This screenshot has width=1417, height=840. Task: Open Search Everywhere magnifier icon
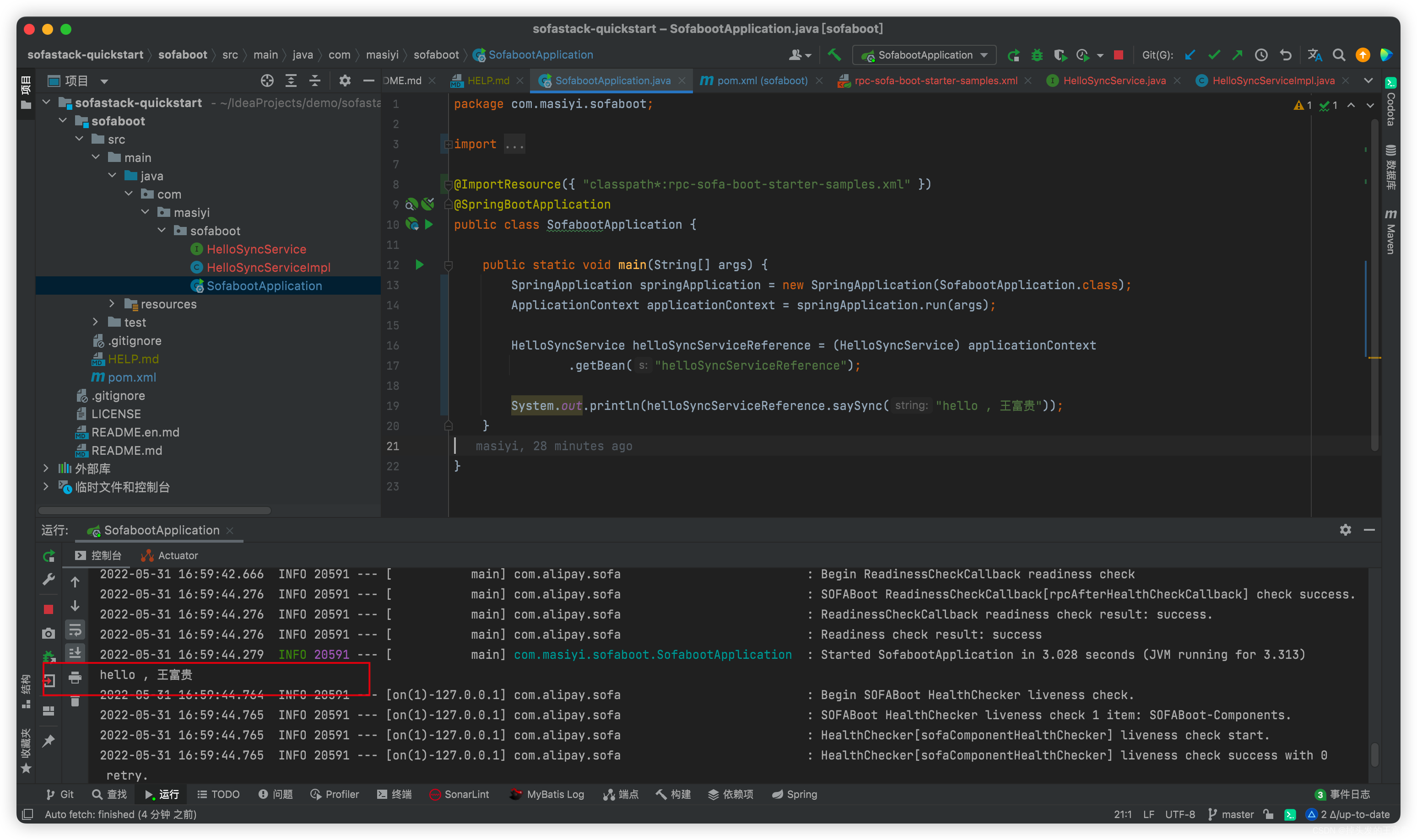pos(1338,55)
